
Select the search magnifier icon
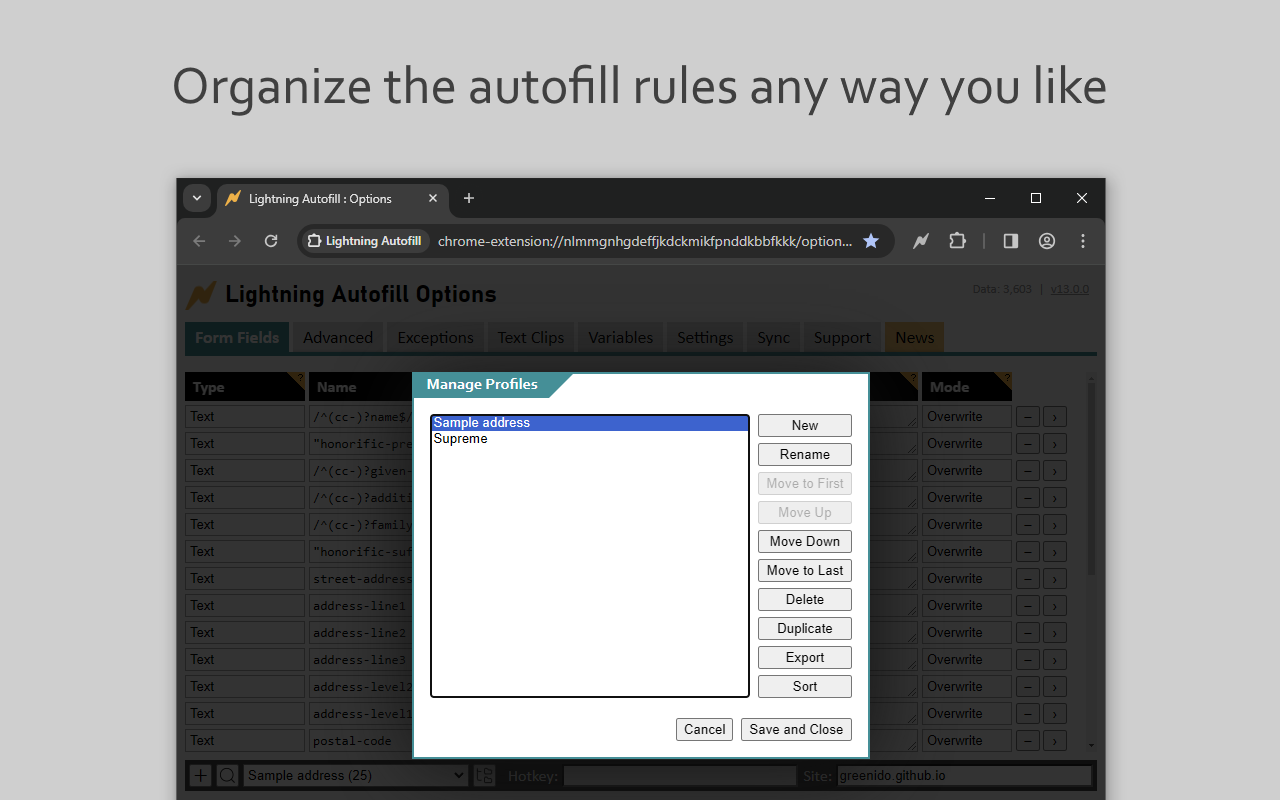click(227, 775)
